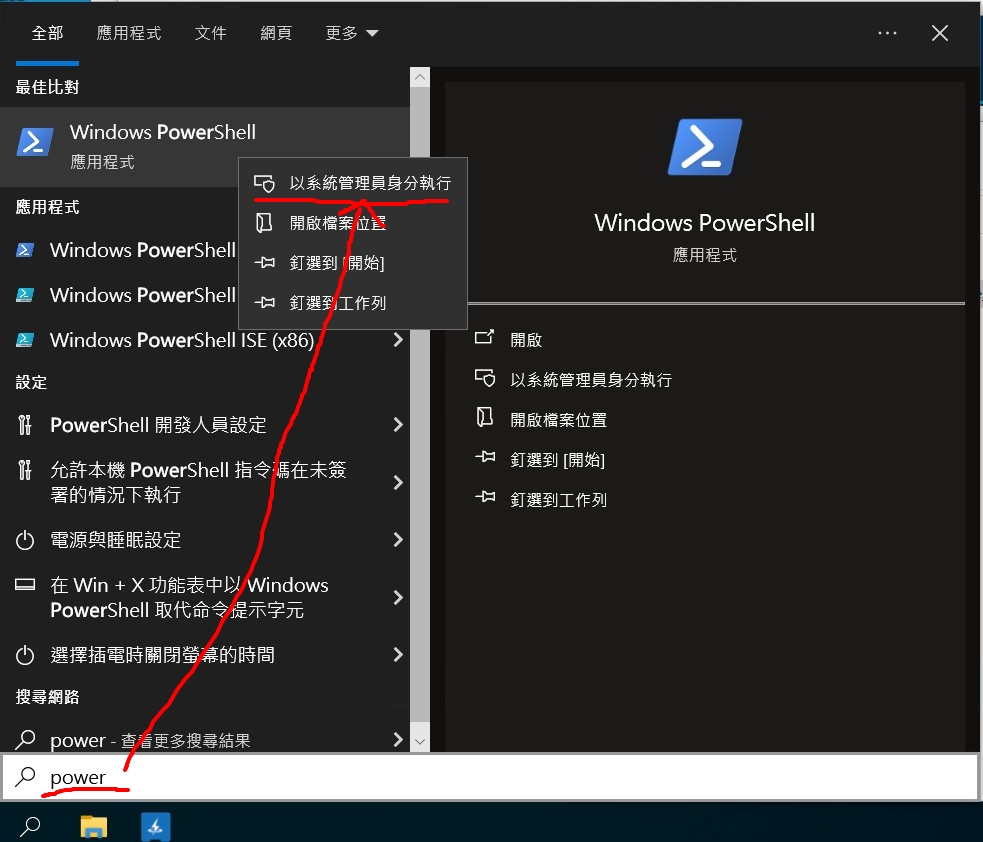983x842 pixels.
Task: Click the results scrollbar down arrow
Action: [420, 742]
